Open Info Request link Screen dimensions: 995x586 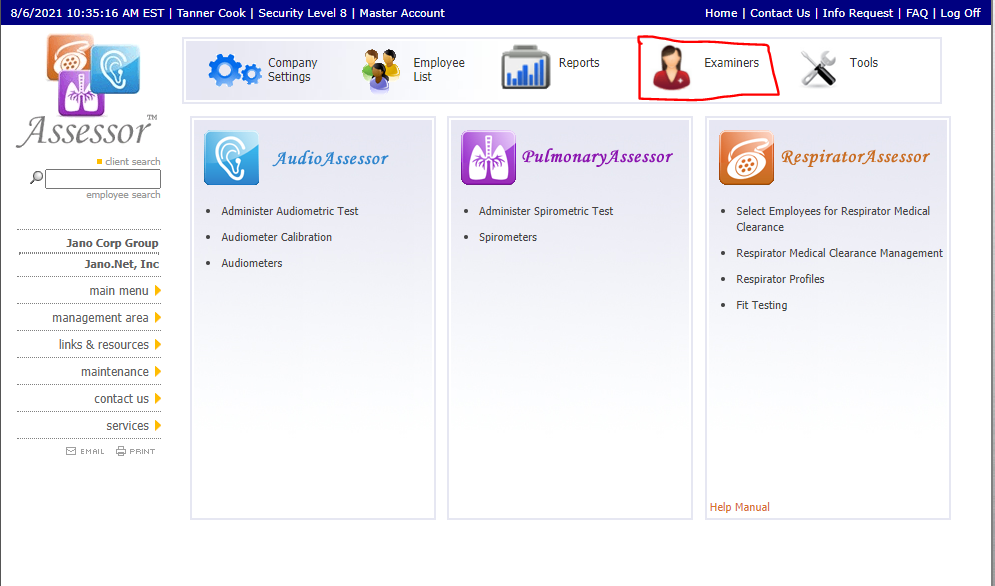click(857, 13)
